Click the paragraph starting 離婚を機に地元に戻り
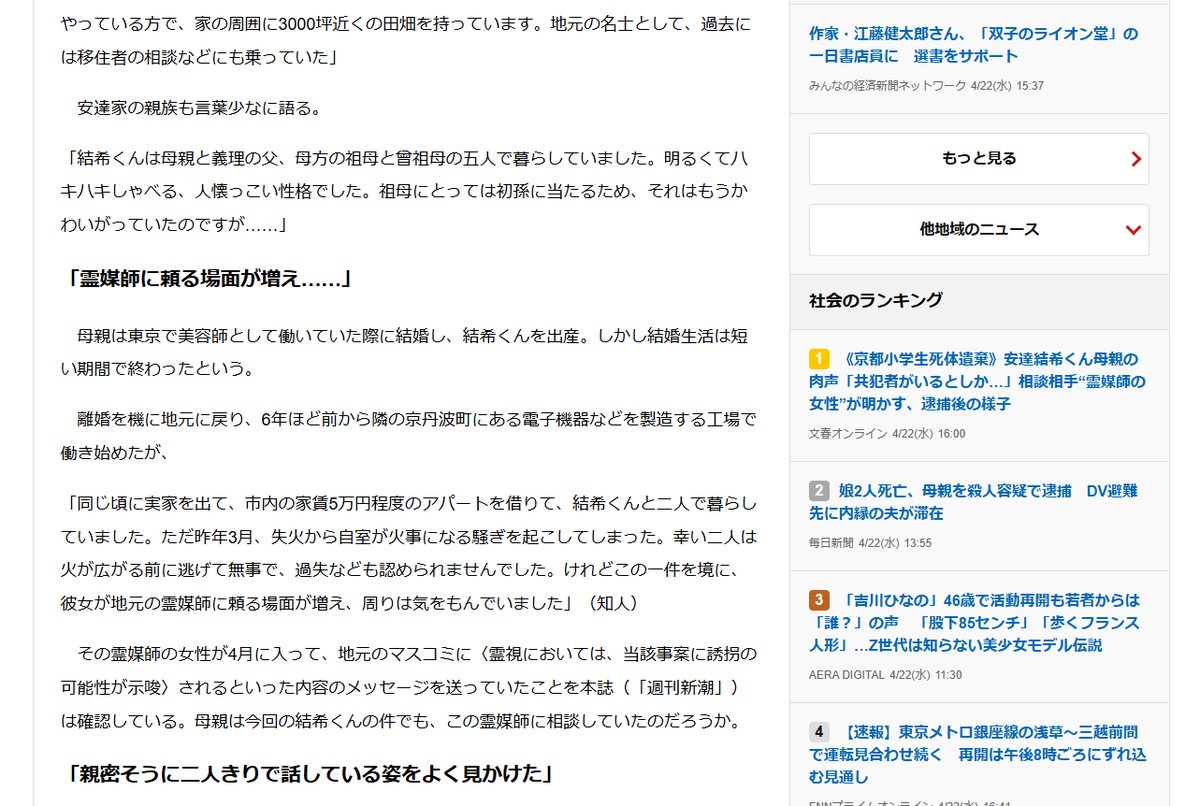 409,436
